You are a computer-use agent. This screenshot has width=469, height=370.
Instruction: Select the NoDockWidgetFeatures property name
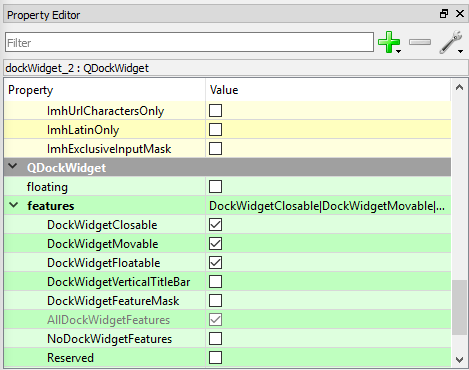point(110,339)
